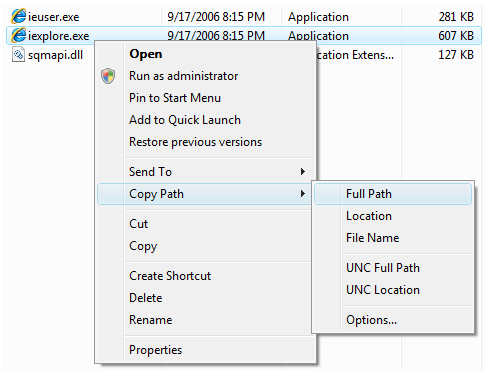Select the sqmapi.dll file name
The width and height of the screenshot is (484, 371).
click(x=55, y=55)
